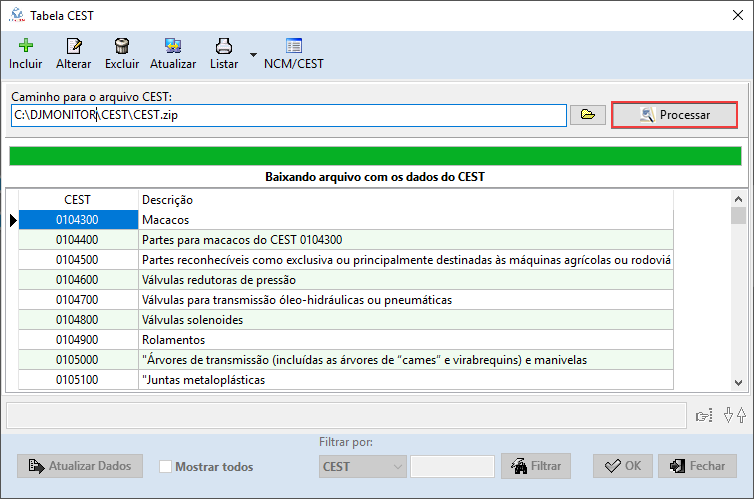This screenshot has width=754, height=499.
Task: Click the Excluir trash icon
Action: tap(122, 46)
